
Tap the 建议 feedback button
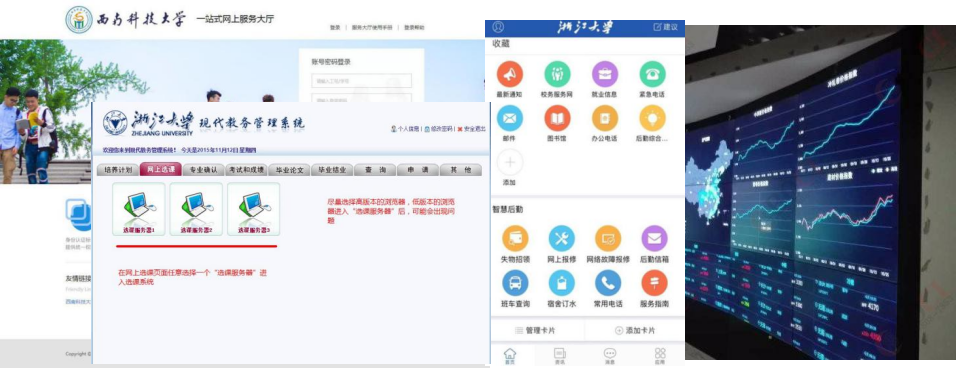point(665,27)
